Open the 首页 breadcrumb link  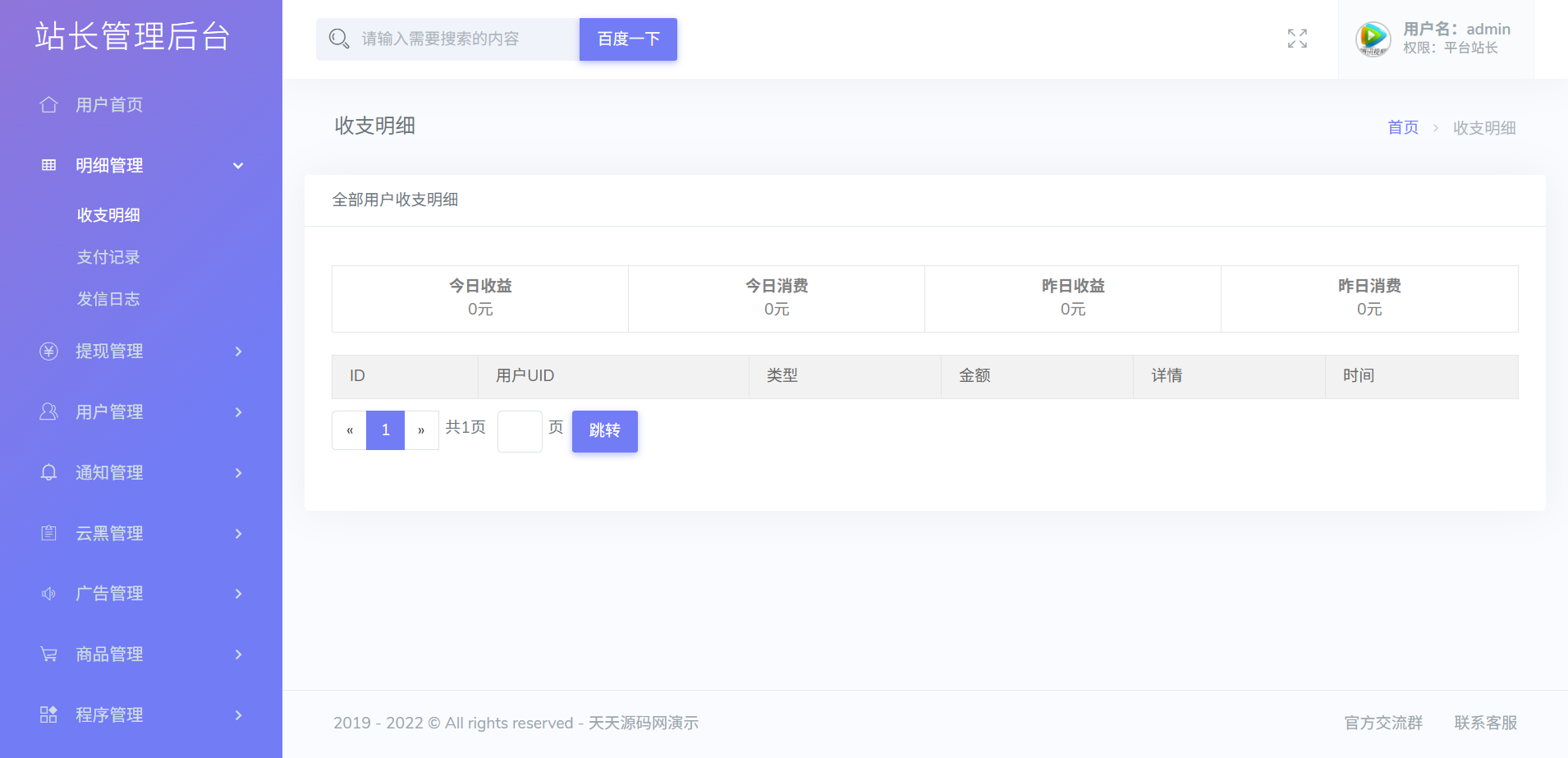tap(1402, 127)
